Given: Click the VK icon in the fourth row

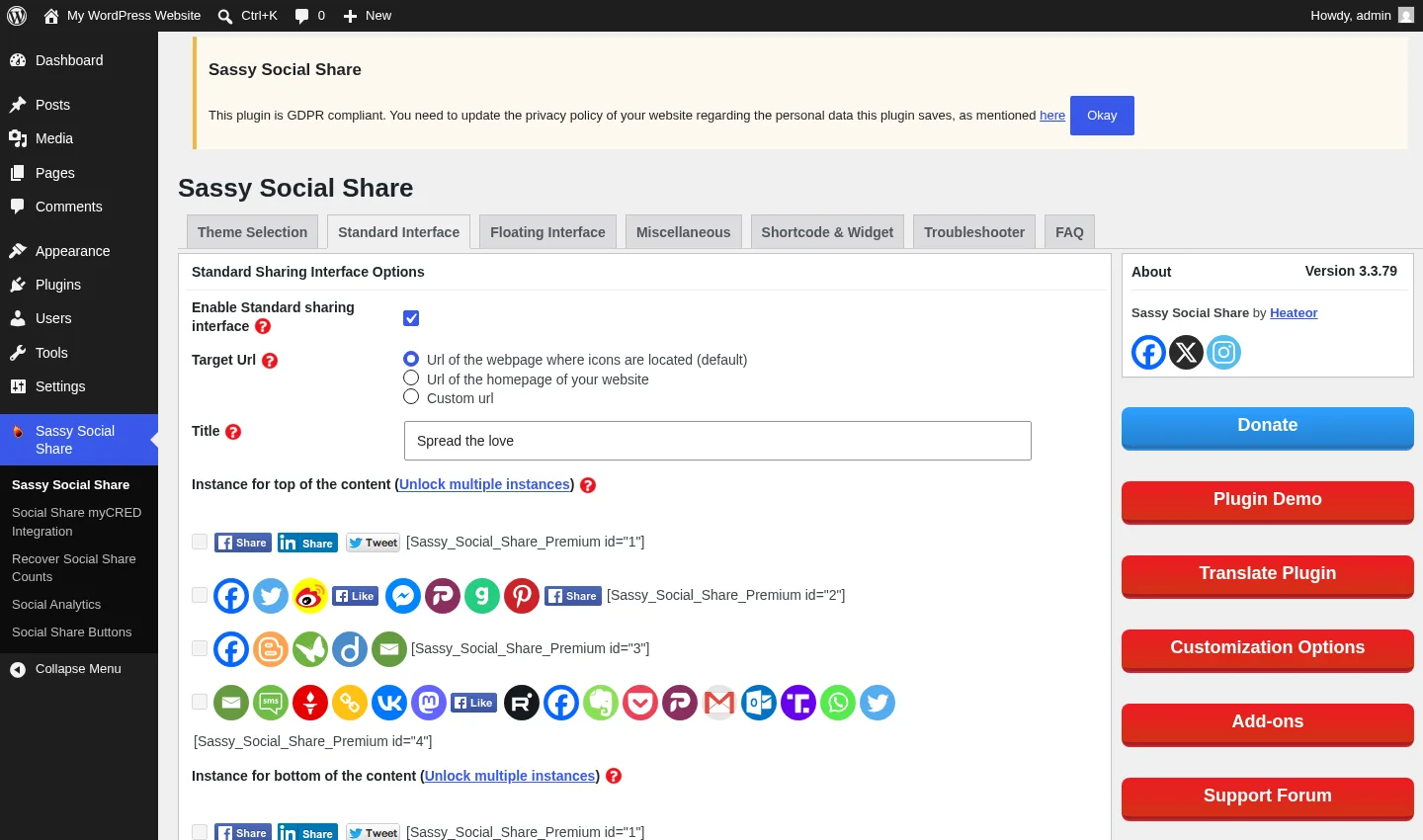Looking at the screenshot, I should [389, 703].
